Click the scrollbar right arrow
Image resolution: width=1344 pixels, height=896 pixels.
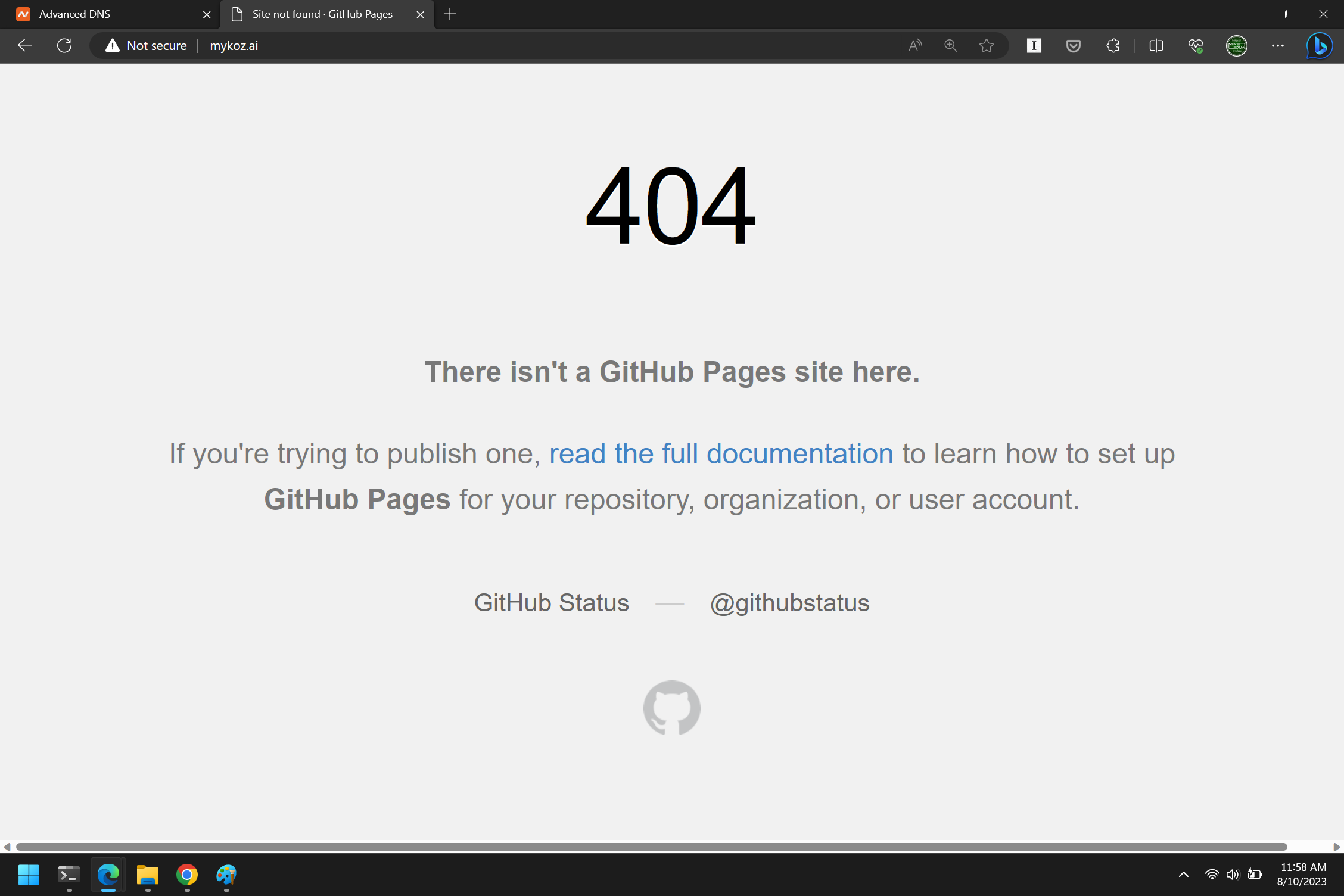tap(1336, 847)
